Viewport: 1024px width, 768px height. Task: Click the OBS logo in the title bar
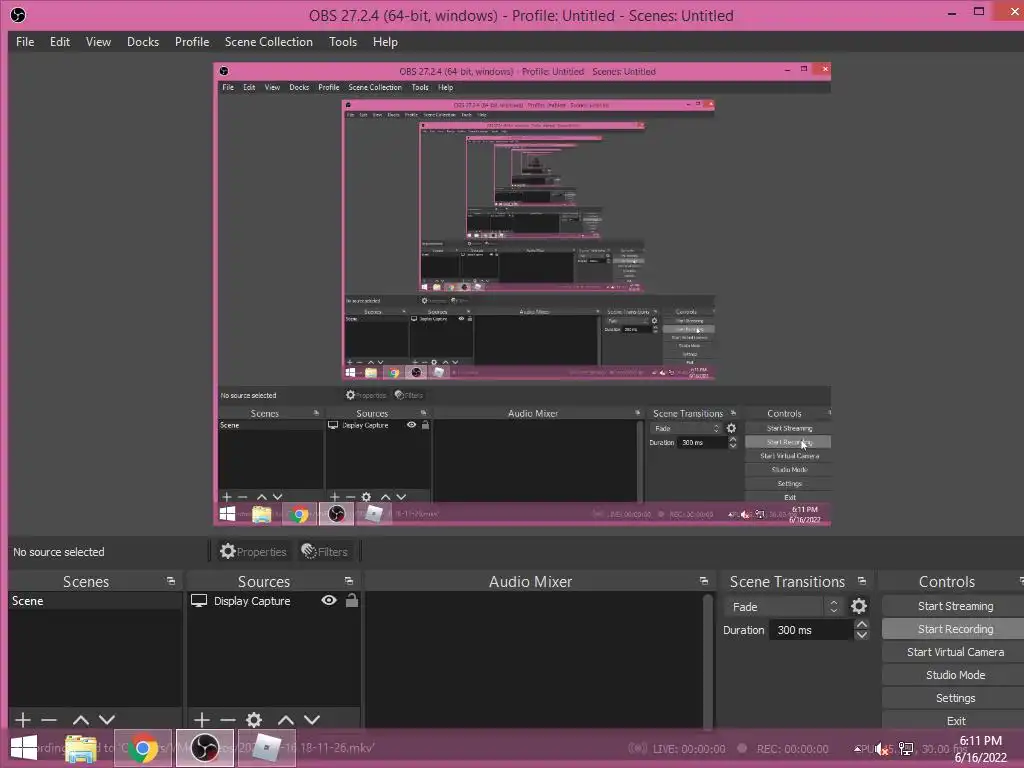point(18,15)
